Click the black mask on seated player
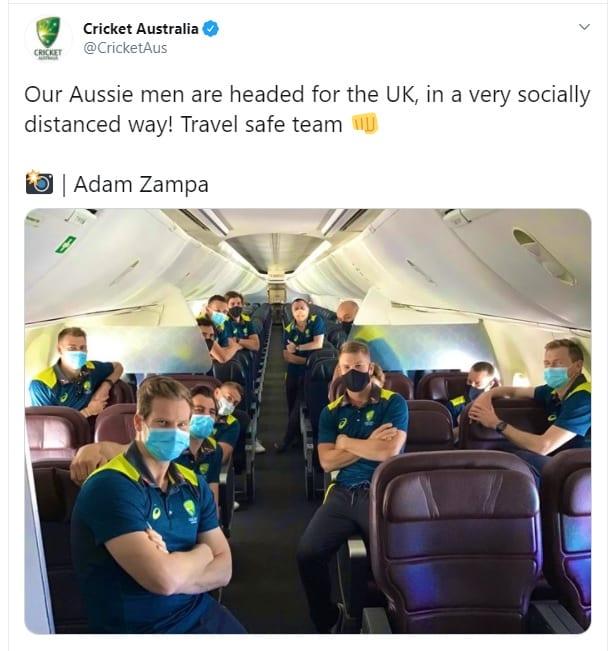Screen dimensions: 610x651 pos(356,380)
